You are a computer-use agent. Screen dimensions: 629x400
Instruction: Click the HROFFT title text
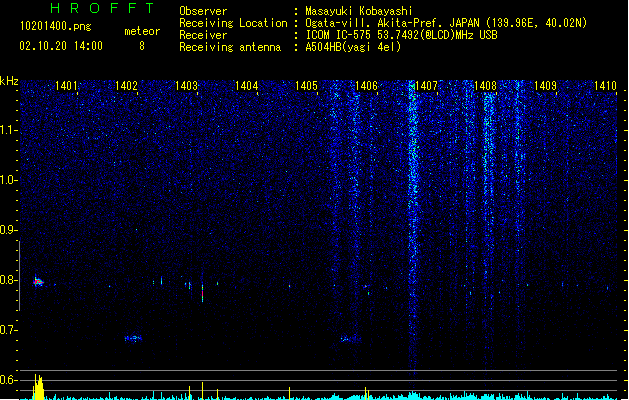(103, 8)
